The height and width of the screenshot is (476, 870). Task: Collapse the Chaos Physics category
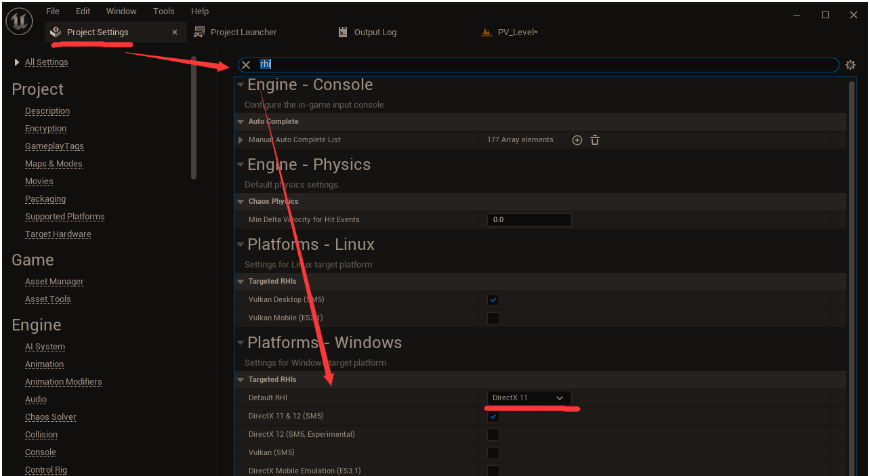point(240,201)
